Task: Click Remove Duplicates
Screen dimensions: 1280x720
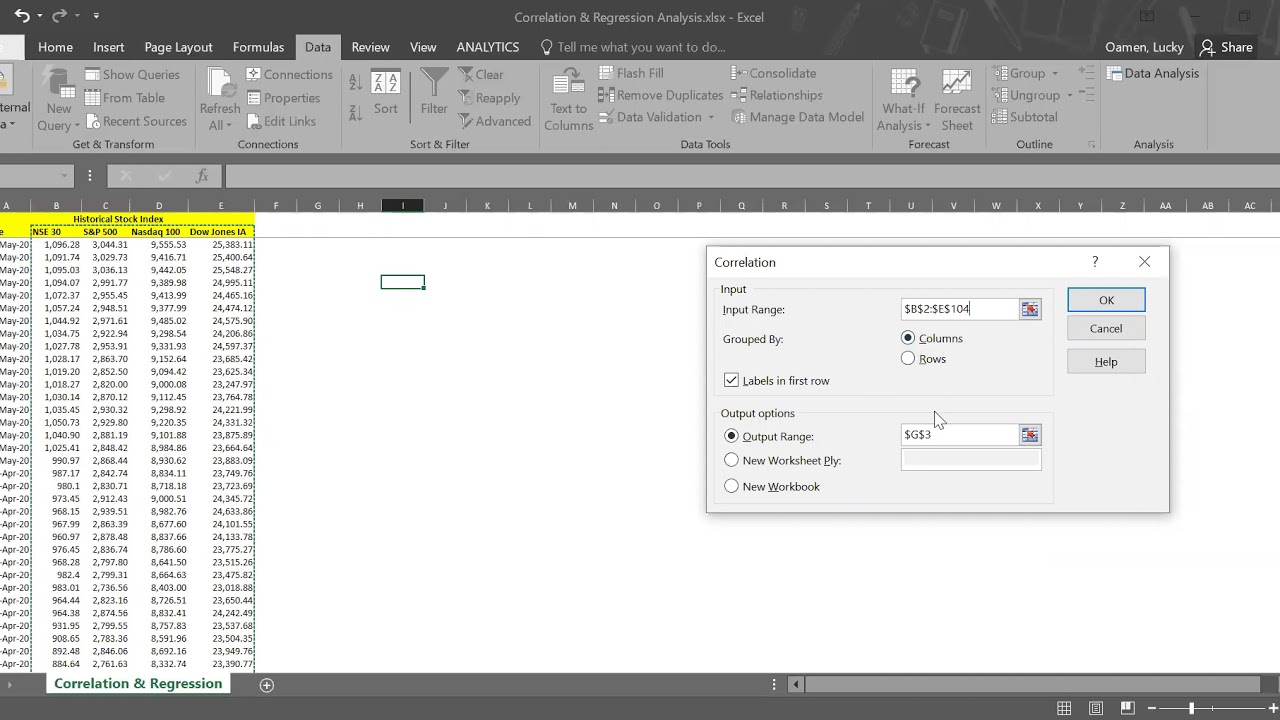Action: 661,95
